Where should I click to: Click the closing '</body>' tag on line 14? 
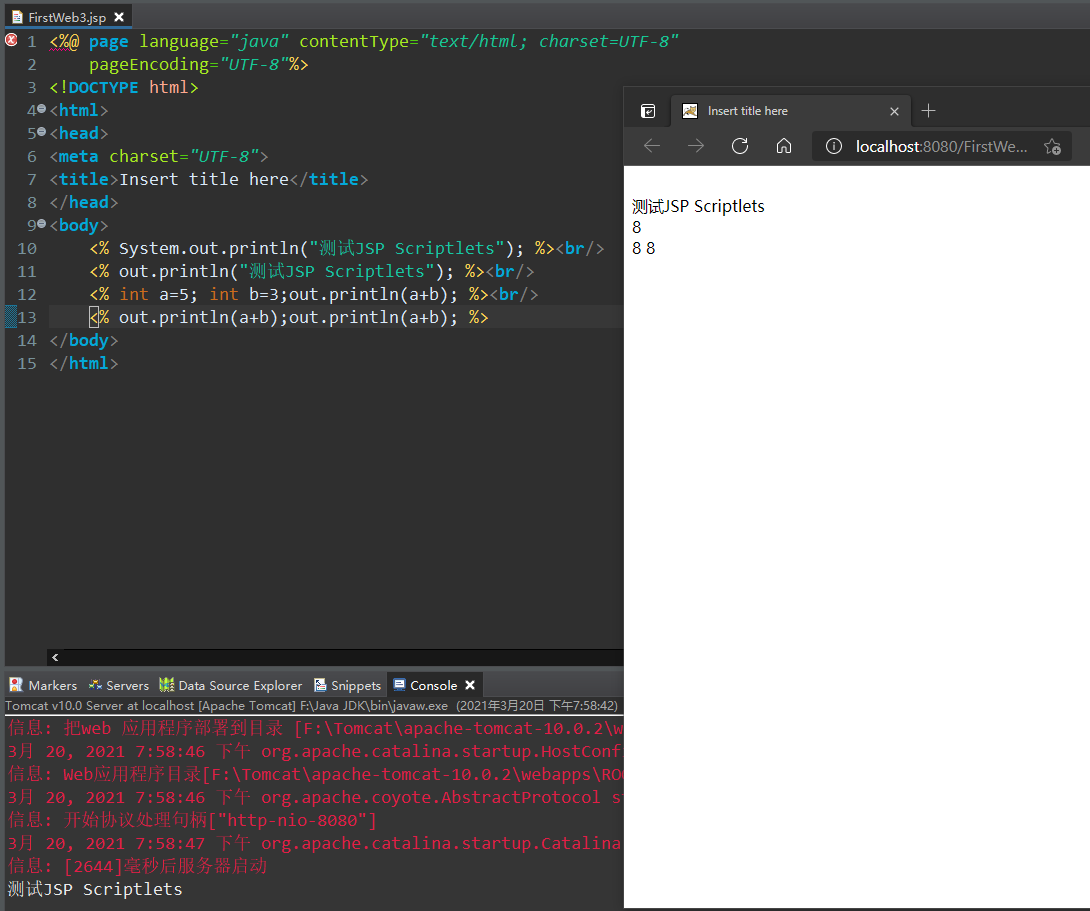point(83,340)
